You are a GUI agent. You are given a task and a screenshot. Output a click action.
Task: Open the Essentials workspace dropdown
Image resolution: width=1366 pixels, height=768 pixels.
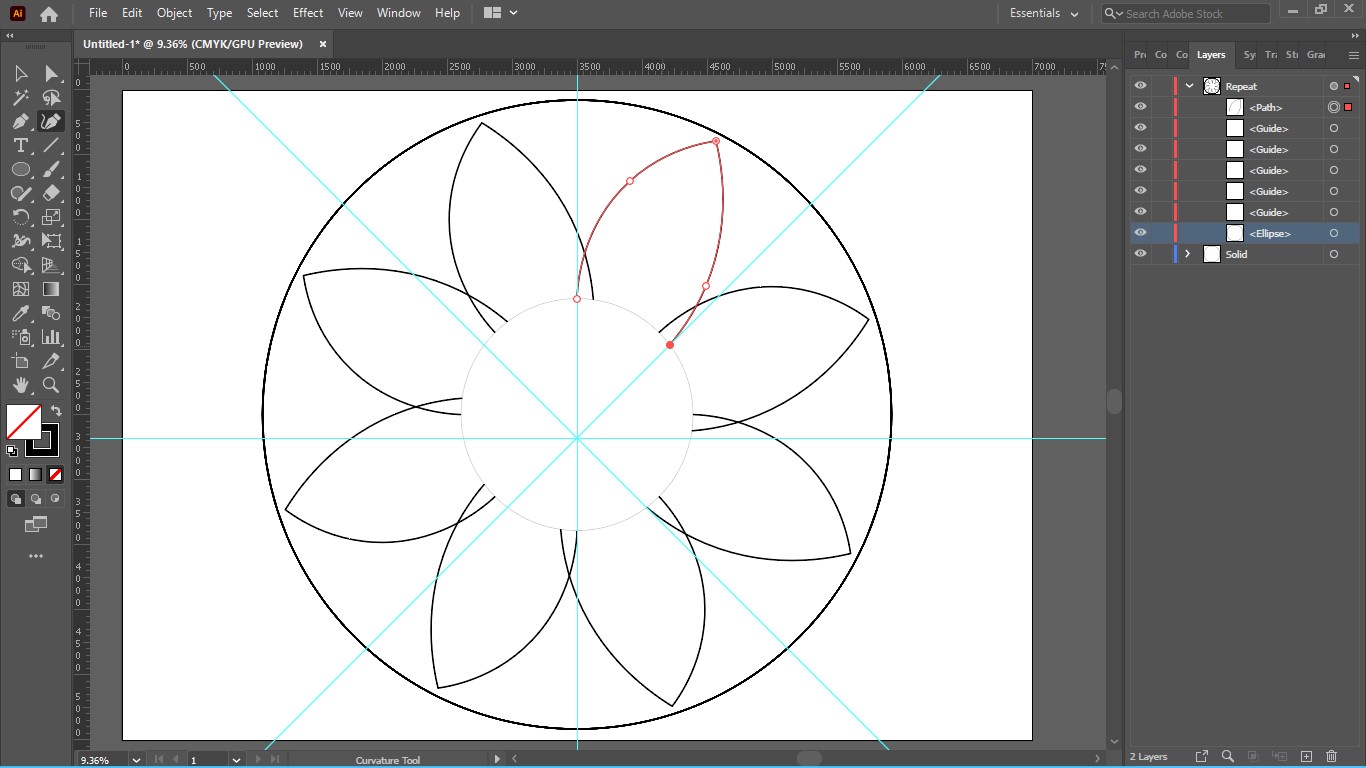pyautogui.click(x=1043, y=14)
